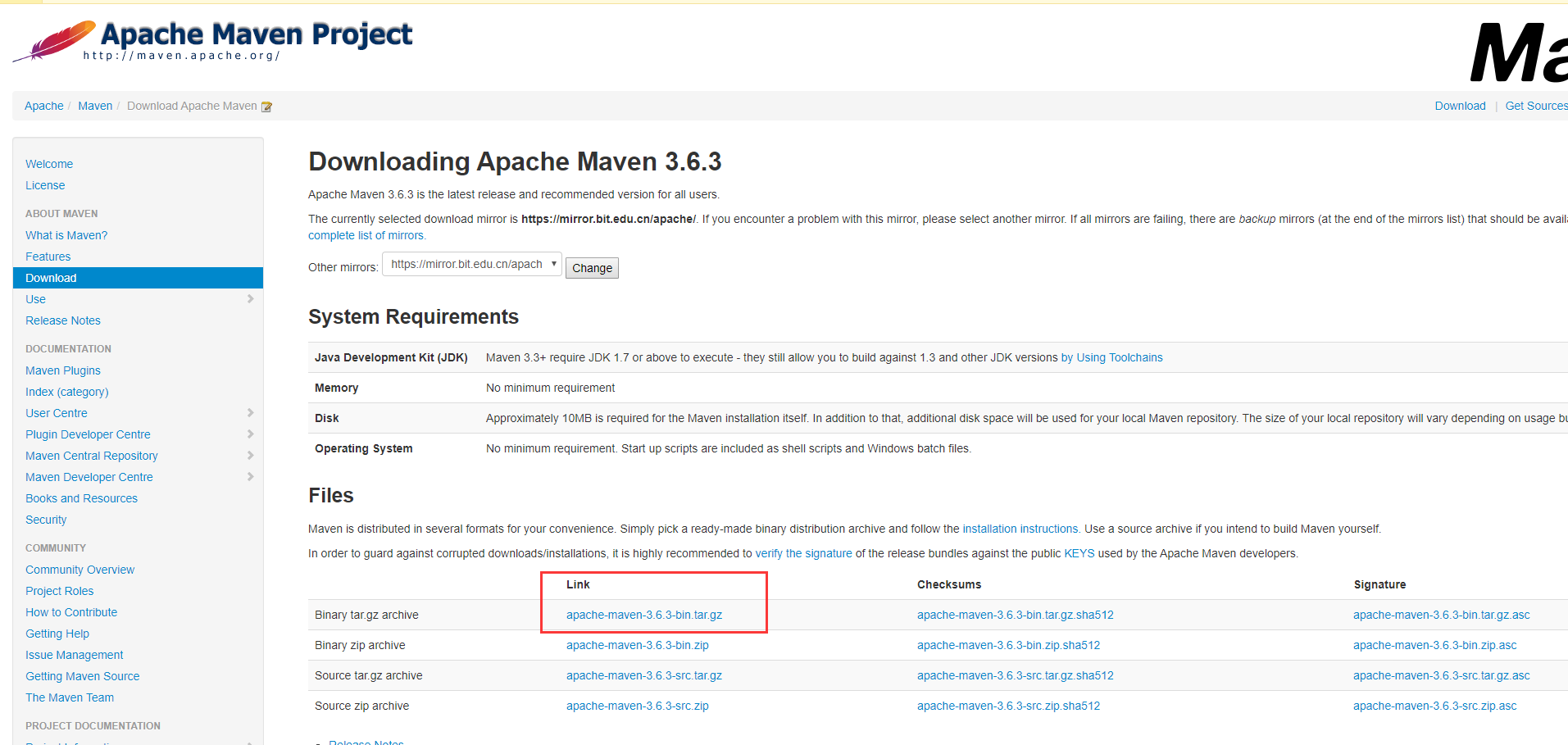The width and height of the screenshot is (1568, 745).
Task: Click Download link in top right bar
Action: (x=1460, y=106)
